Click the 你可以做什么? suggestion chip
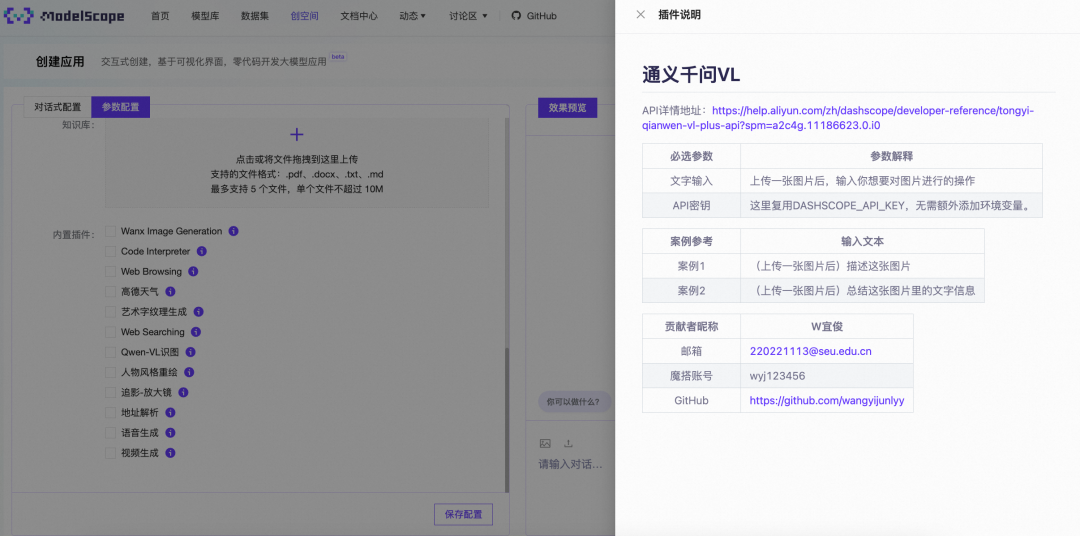Viewport: 1080px width, 536px height. coord(573,402)
